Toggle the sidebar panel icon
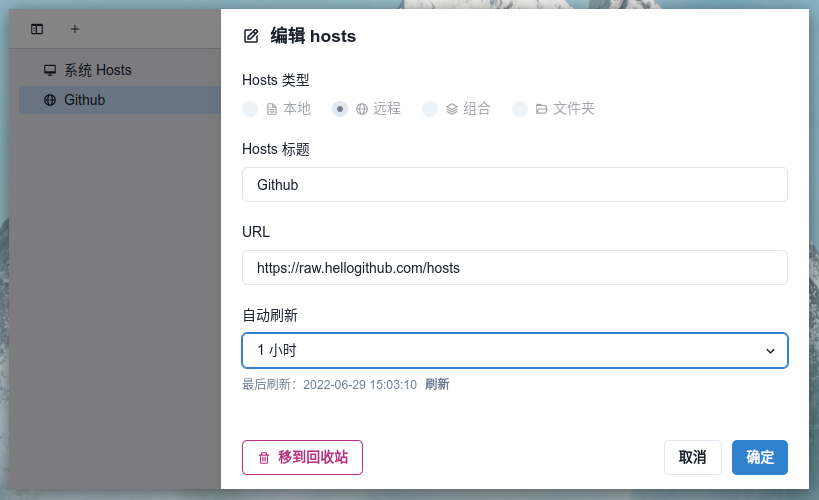Viewport: 819px width, 500px height. [x=37, y=29]
